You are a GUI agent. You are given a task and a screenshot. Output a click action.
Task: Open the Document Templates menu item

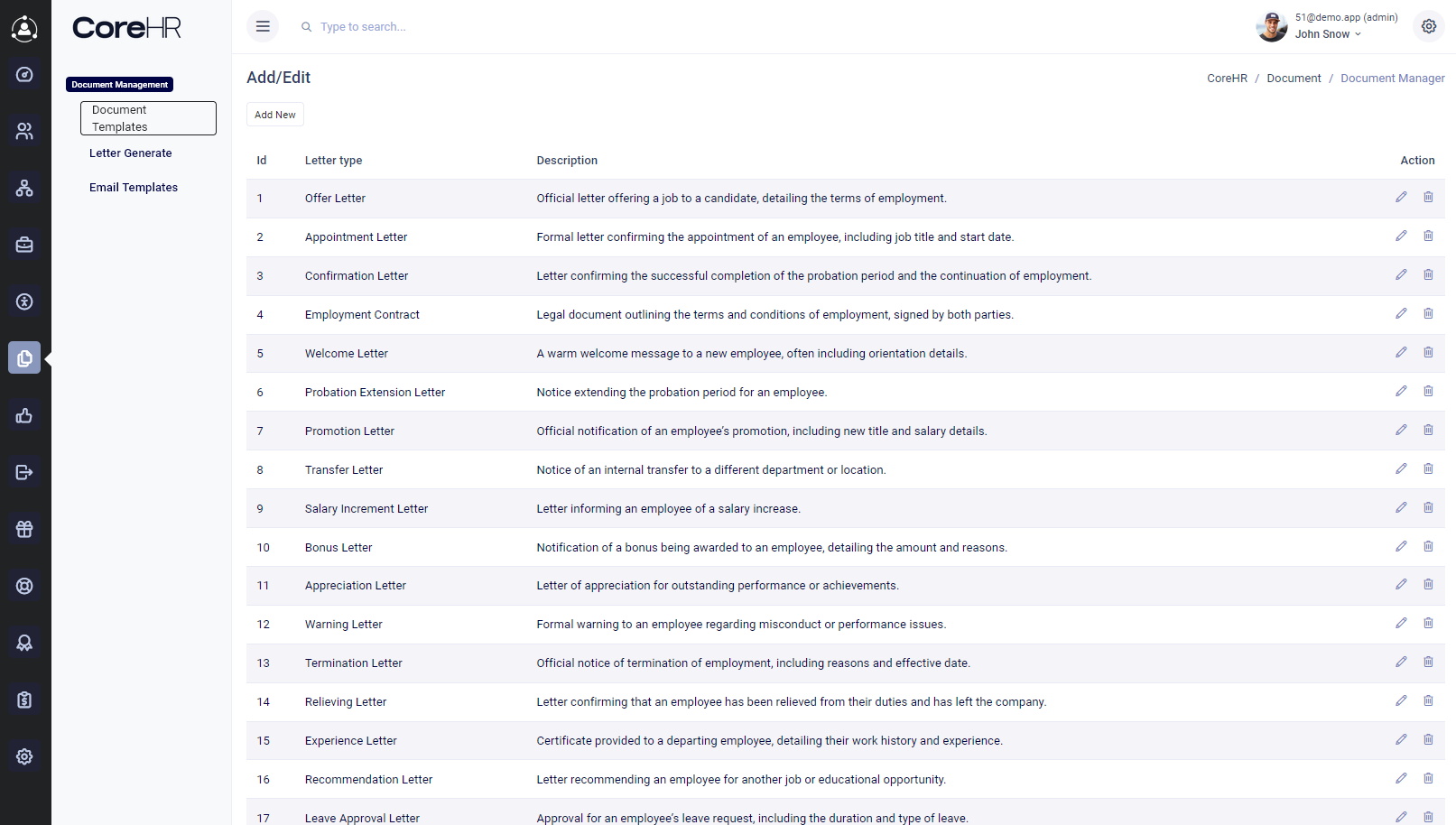tap(148, 118)
